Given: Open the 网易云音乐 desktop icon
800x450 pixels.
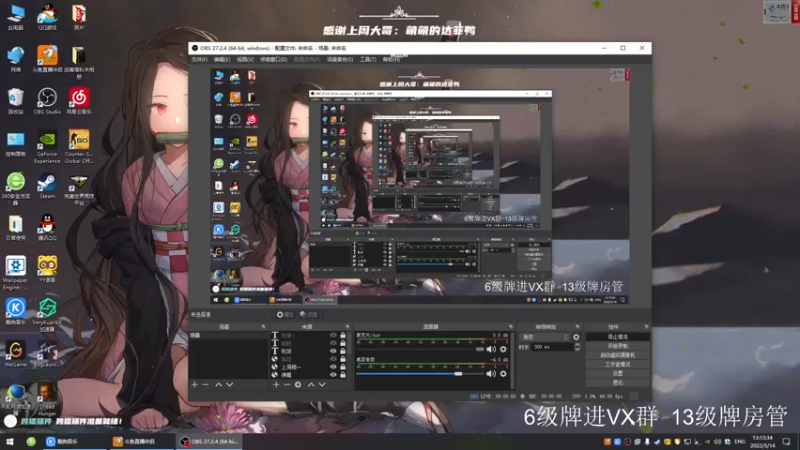Looking at the screenshot, I should pyautogui.click(x=79, y=101).
